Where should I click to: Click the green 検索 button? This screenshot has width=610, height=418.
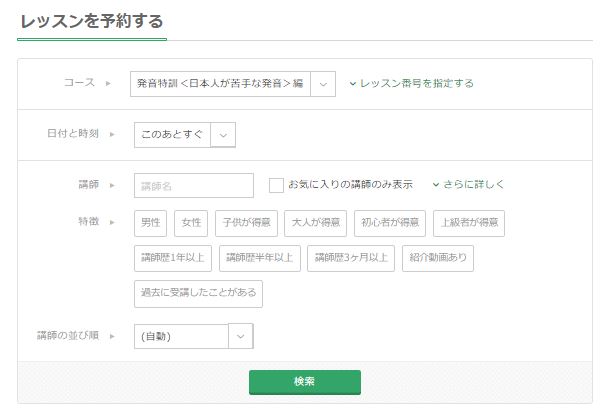point(305,382)
